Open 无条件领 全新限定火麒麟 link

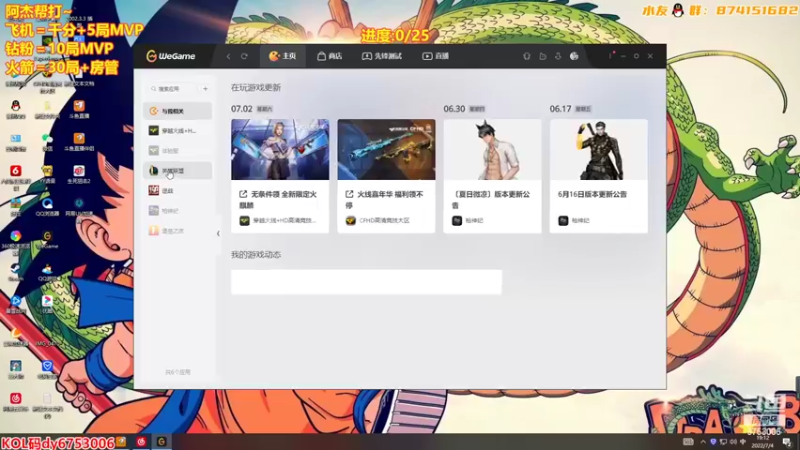pyautogui.click(x=278, y=199)
